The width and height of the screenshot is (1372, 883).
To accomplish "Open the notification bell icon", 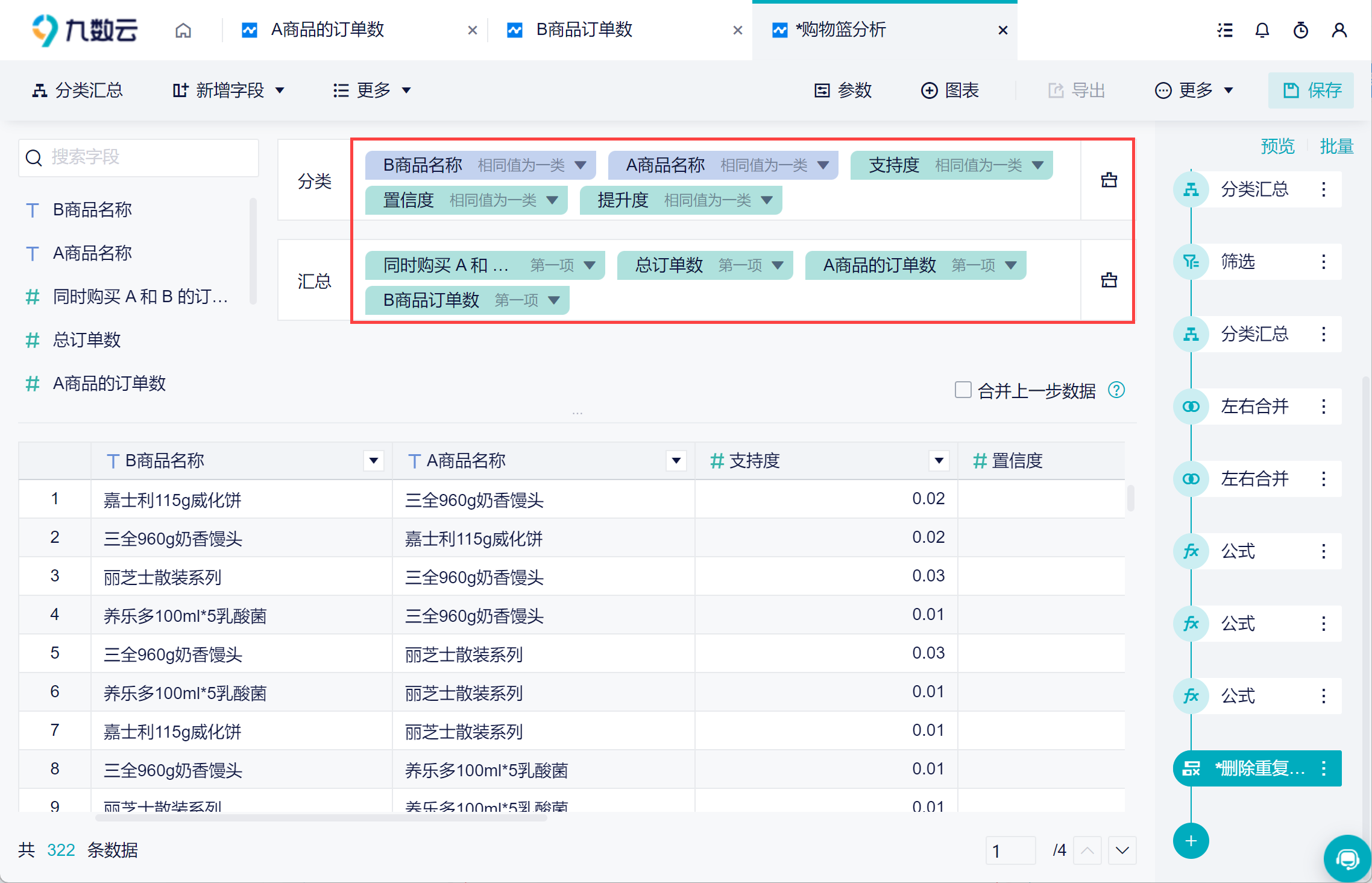I will point(1262,30).
